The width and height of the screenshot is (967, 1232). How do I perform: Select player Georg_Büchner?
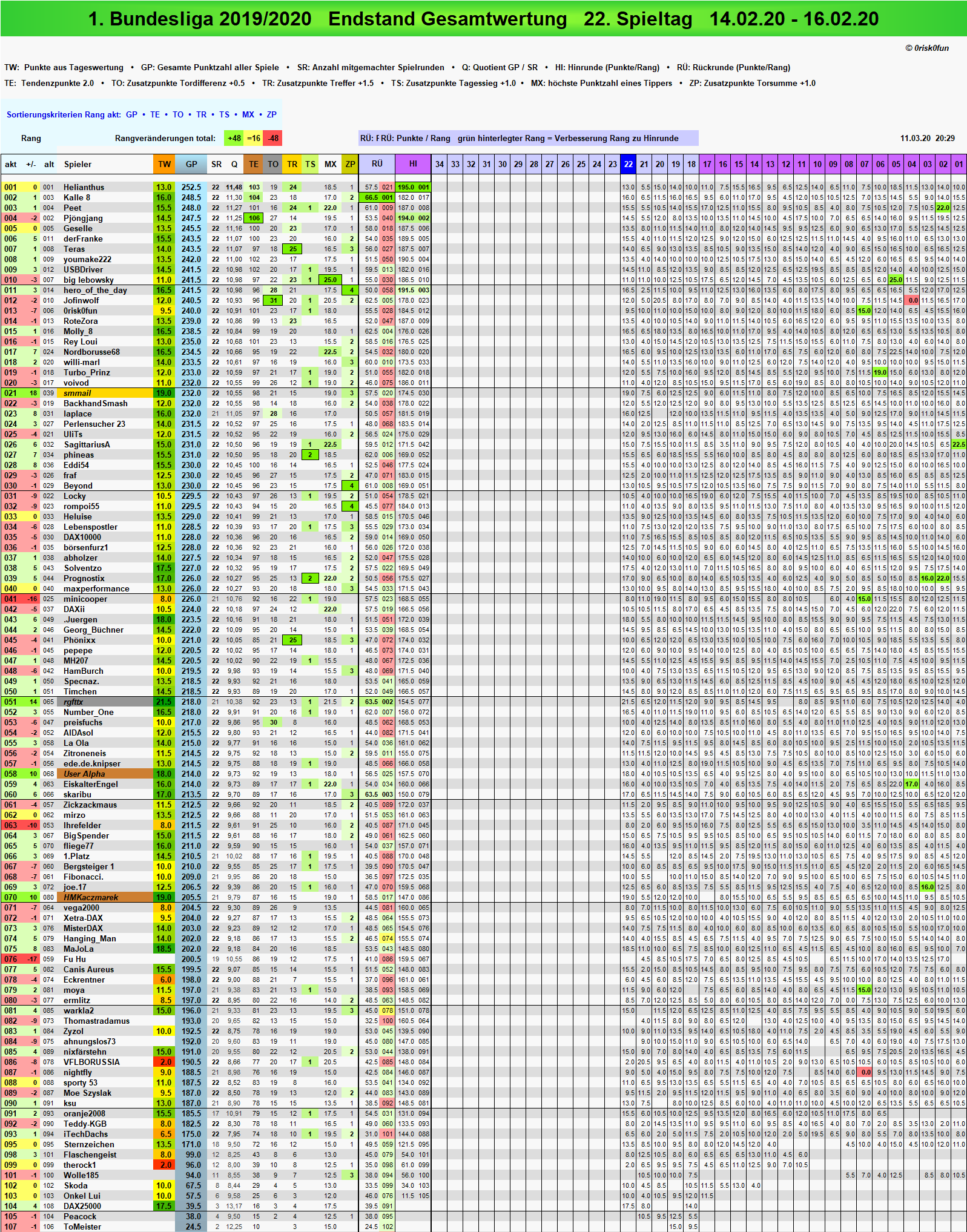click(x=93, y=630)
